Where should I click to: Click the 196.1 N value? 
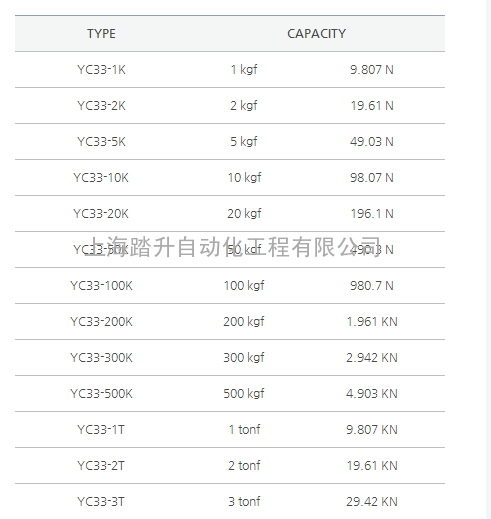pyautogui.click(x=372, y=214)
